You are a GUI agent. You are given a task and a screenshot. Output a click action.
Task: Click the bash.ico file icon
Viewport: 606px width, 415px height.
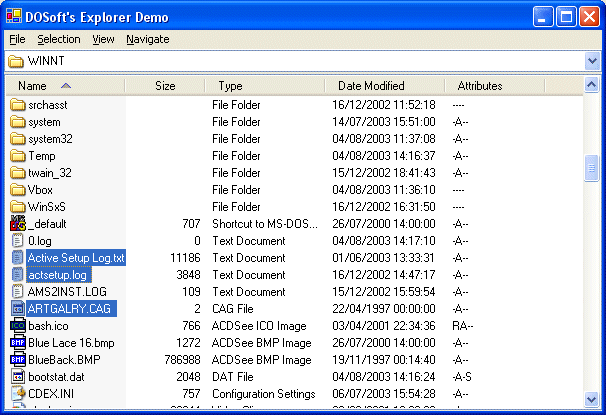click(17, 326)
